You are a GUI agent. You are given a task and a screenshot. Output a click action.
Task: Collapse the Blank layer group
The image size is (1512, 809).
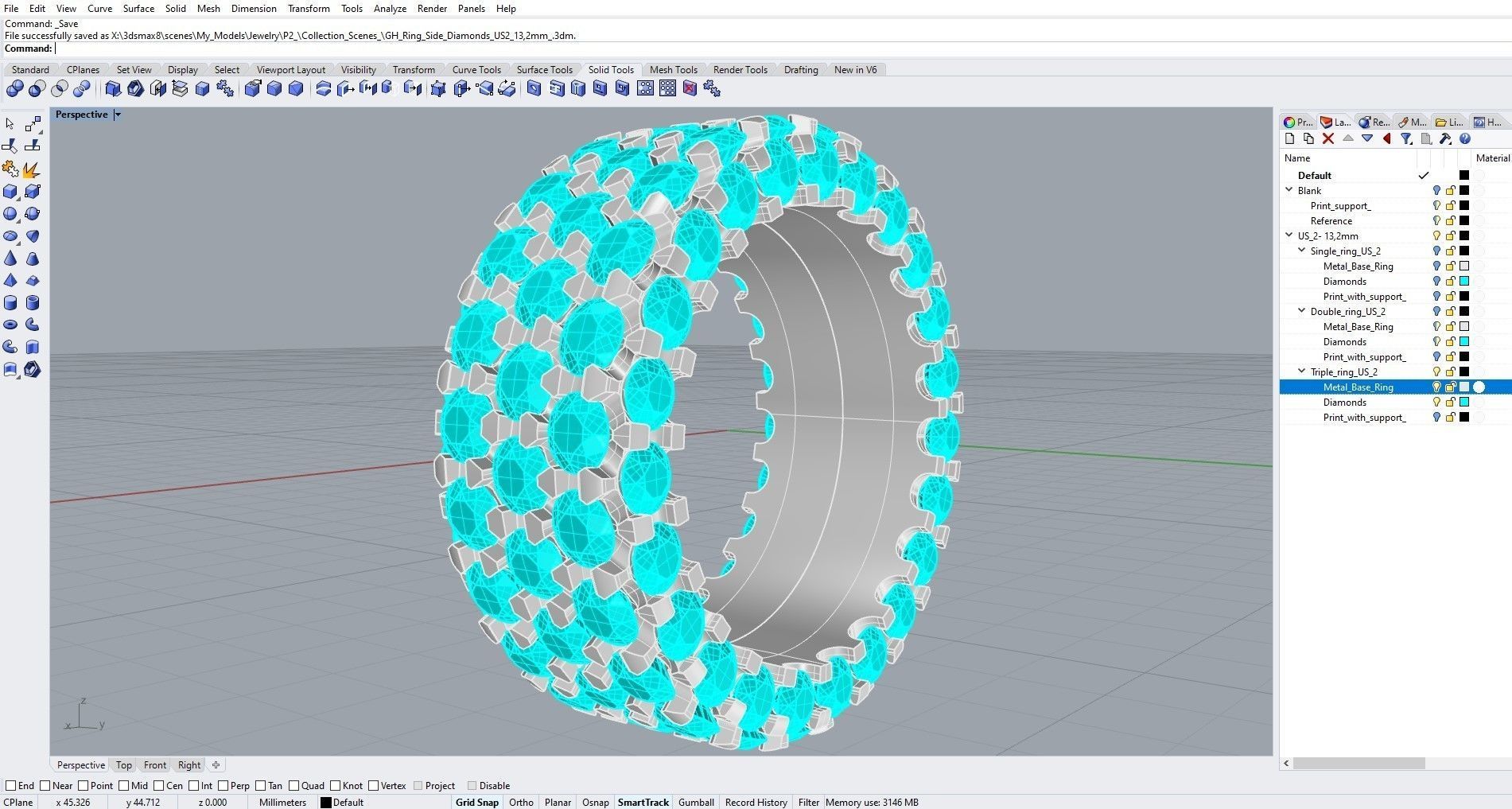1289,190
